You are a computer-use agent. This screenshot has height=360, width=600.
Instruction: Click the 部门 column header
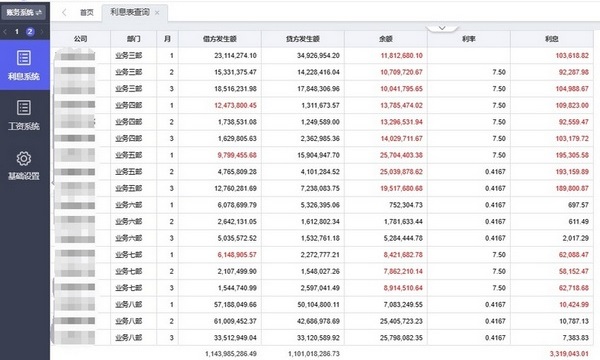[134, 39]
